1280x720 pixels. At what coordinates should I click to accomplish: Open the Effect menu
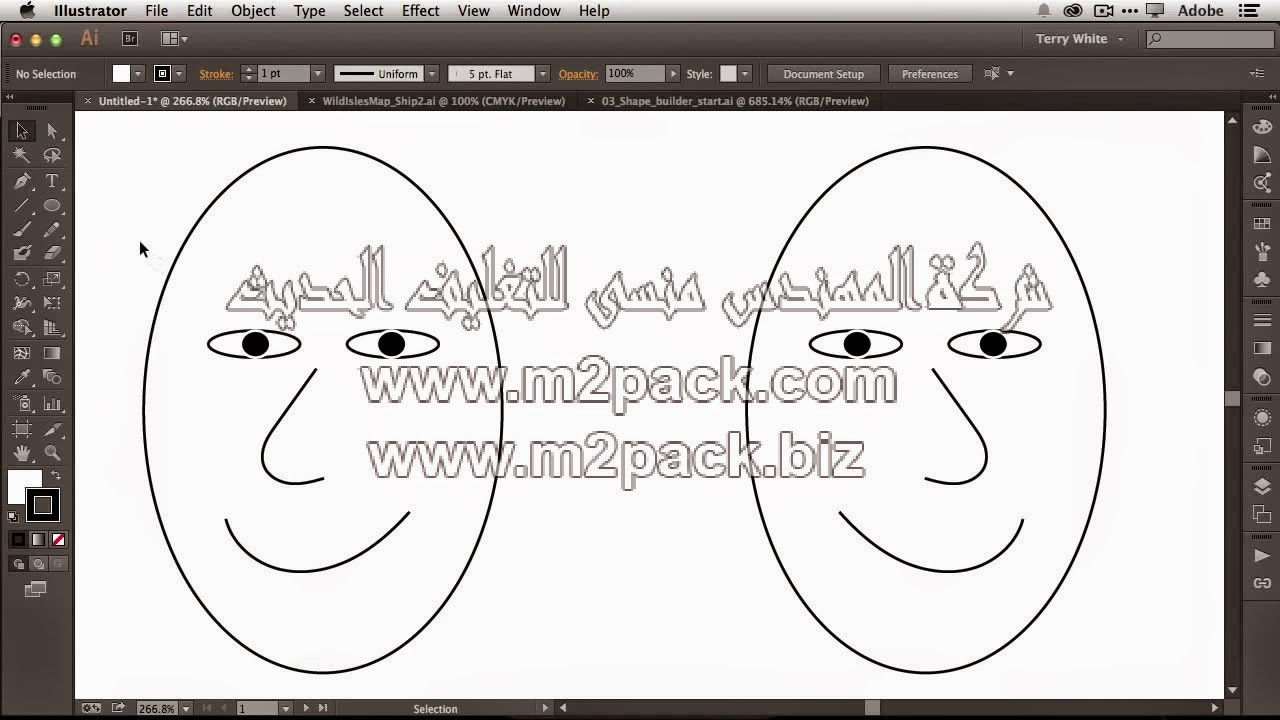click(420, 11)
